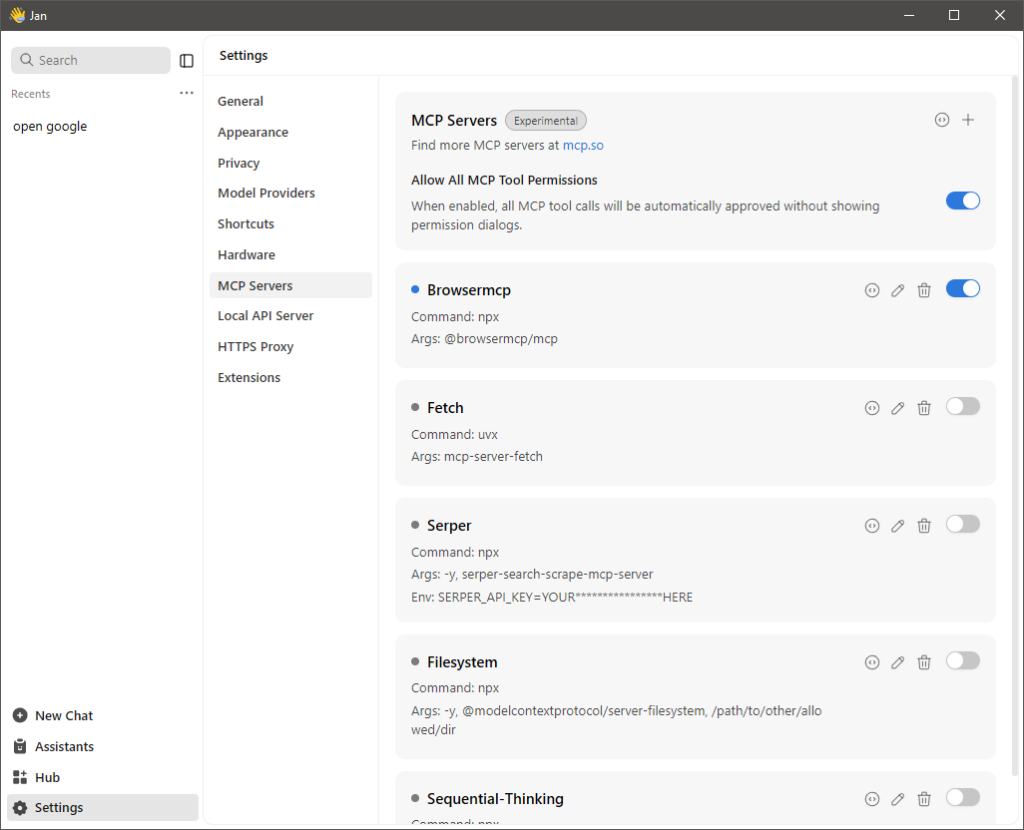
Task: Click the settings panel vertical scrollbar
Action: tap(1014, 424)
